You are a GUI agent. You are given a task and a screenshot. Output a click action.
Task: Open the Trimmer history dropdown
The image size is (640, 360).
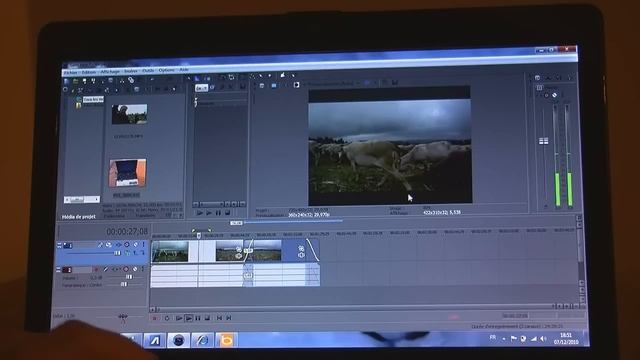click(x=201, y=88)
